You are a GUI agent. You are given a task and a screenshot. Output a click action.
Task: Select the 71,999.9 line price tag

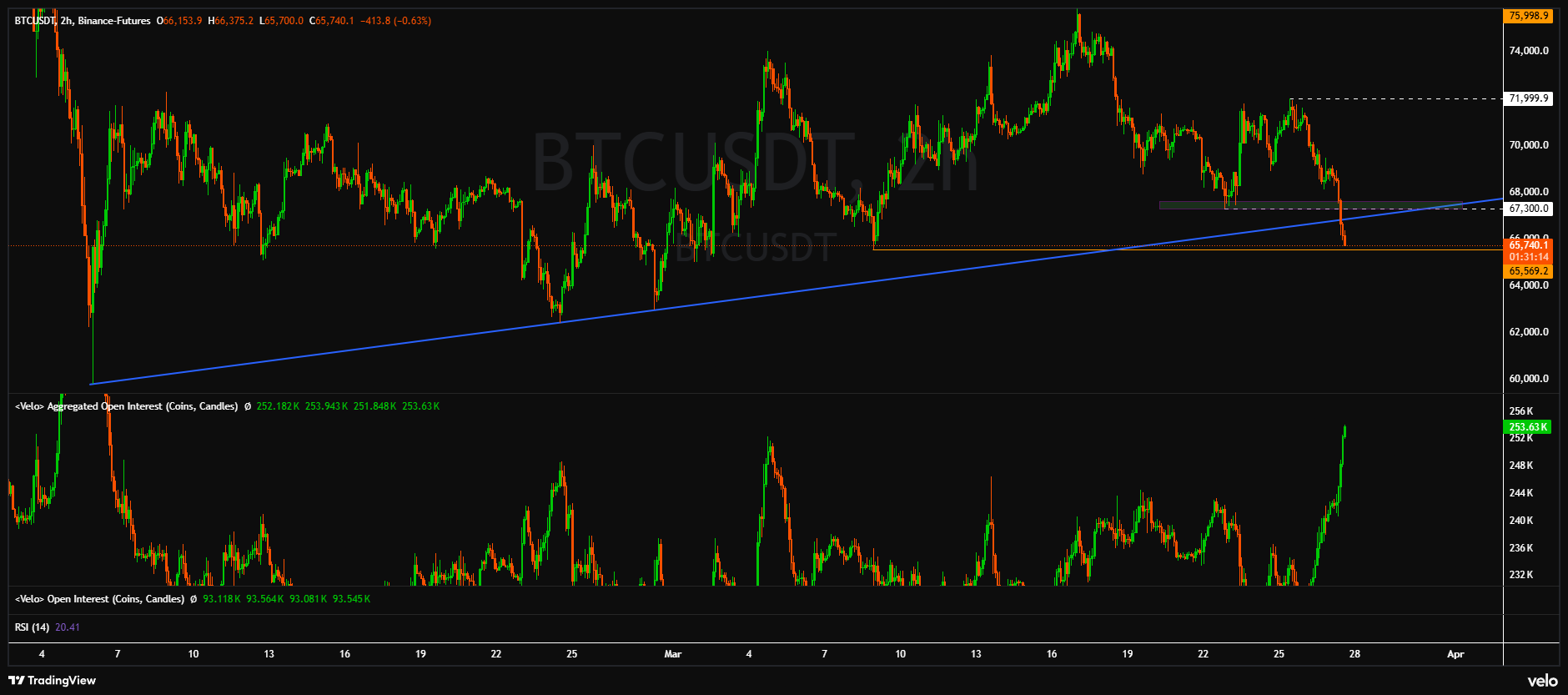pyautogui.click(x=1528, y=98)
